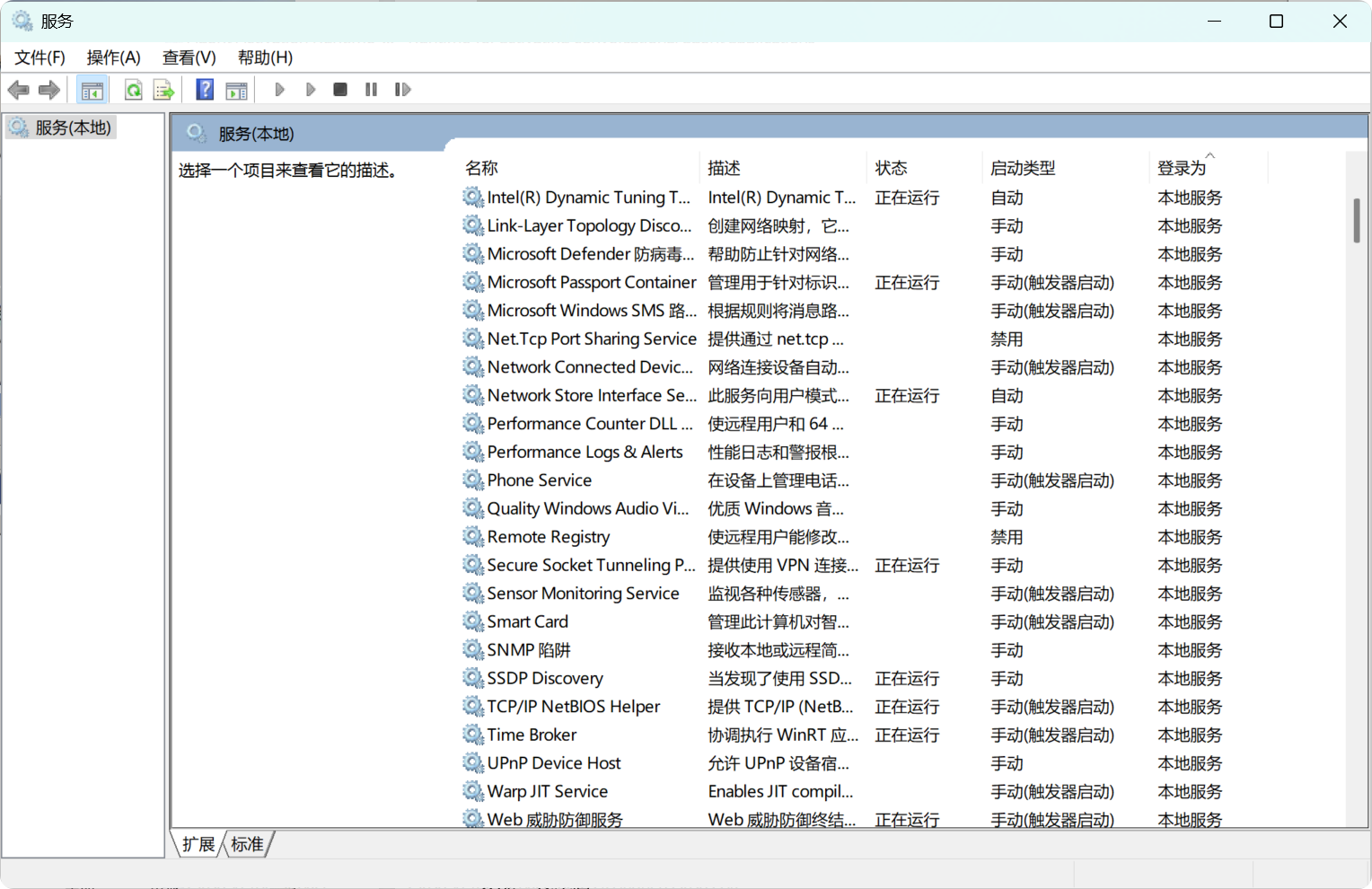
Task: Select 服务(本地) in the left tree
Action: [73, 128]
